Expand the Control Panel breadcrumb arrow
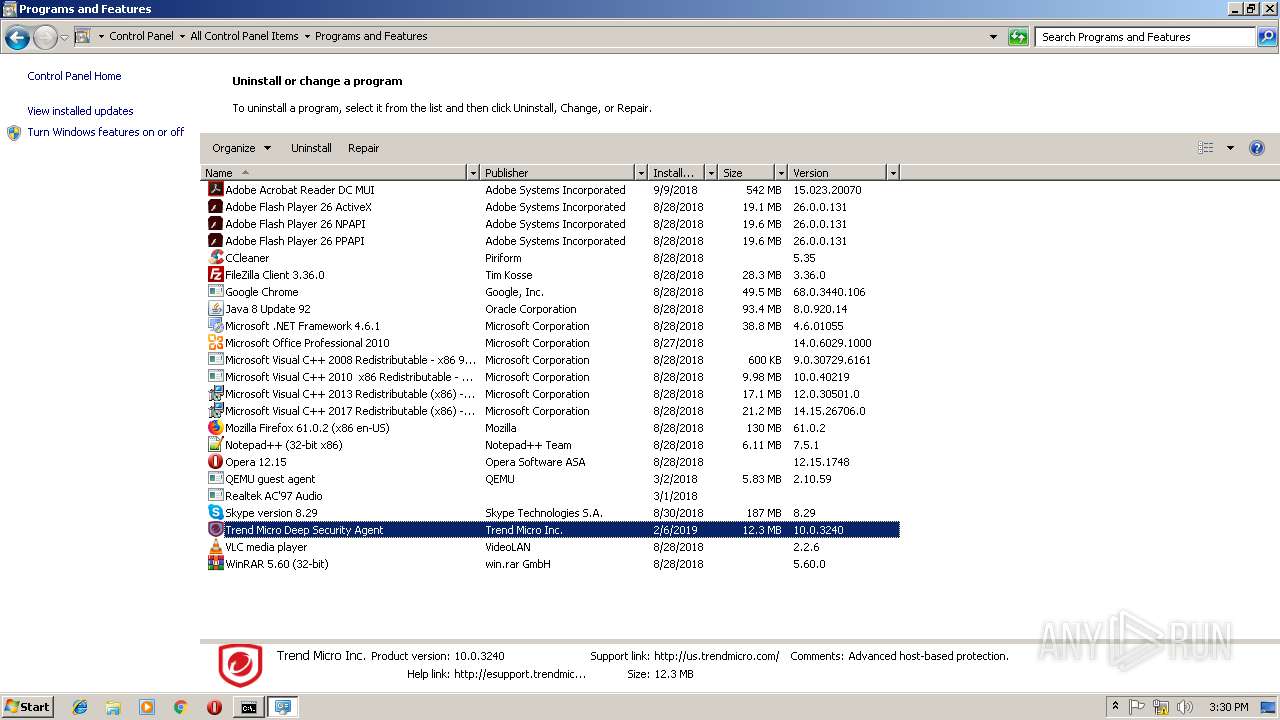 [x=182, y=37]
